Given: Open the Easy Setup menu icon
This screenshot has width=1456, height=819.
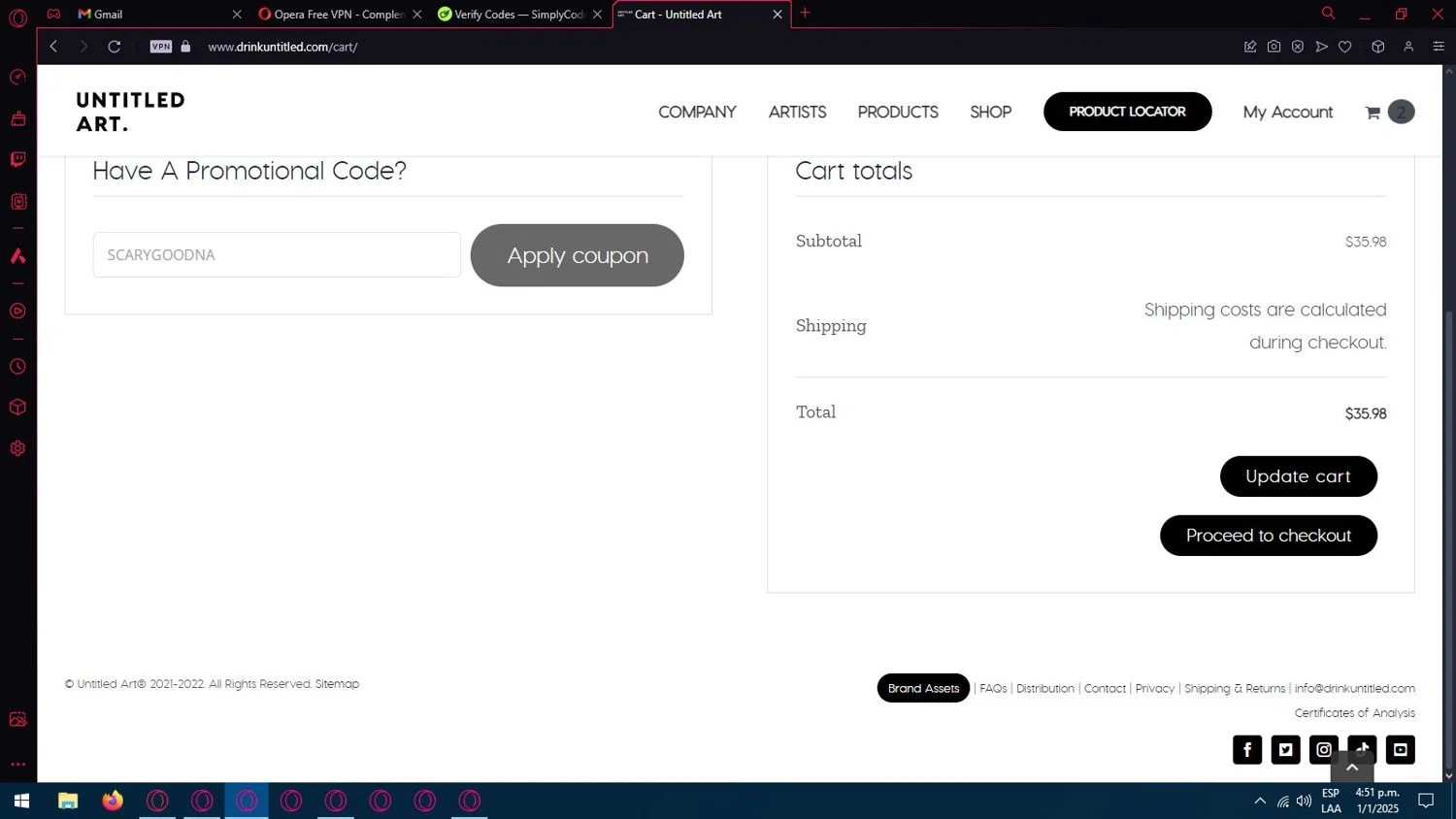Looking at the screenshot, I should click(x=1439, y=47).
